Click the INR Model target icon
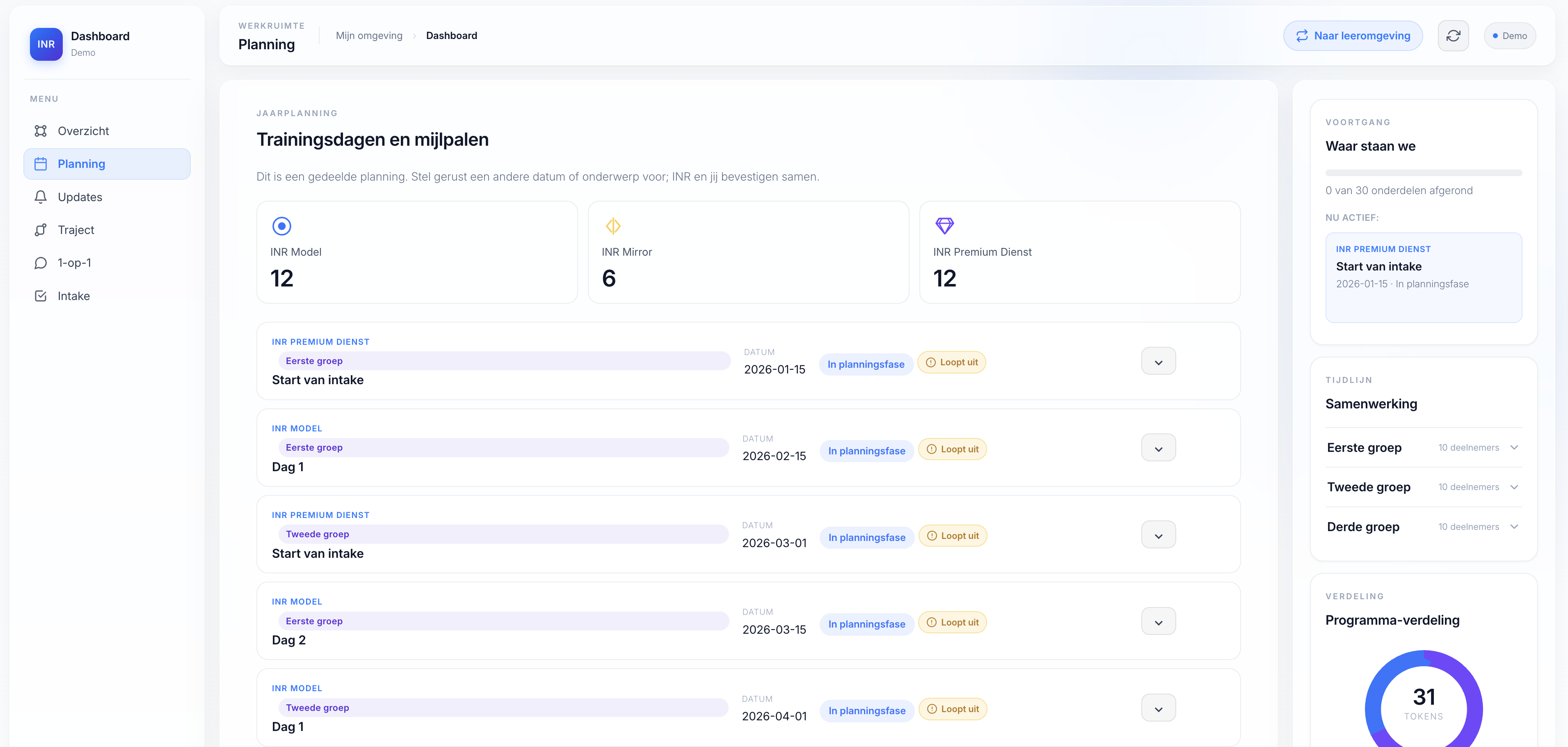1568x747 pixels. tap(281, 226)
